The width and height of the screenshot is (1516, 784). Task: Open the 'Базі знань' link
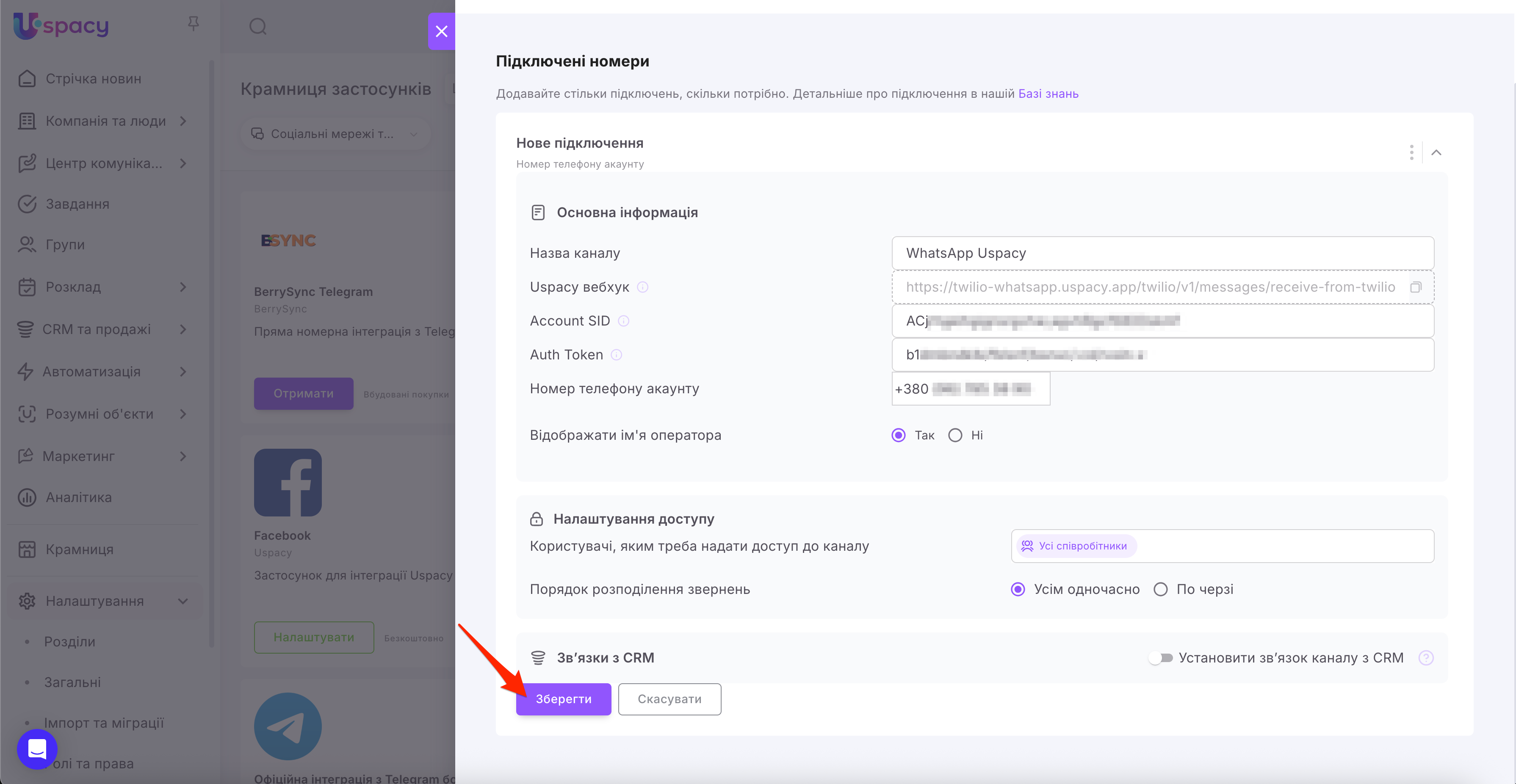coord(1048,94)
